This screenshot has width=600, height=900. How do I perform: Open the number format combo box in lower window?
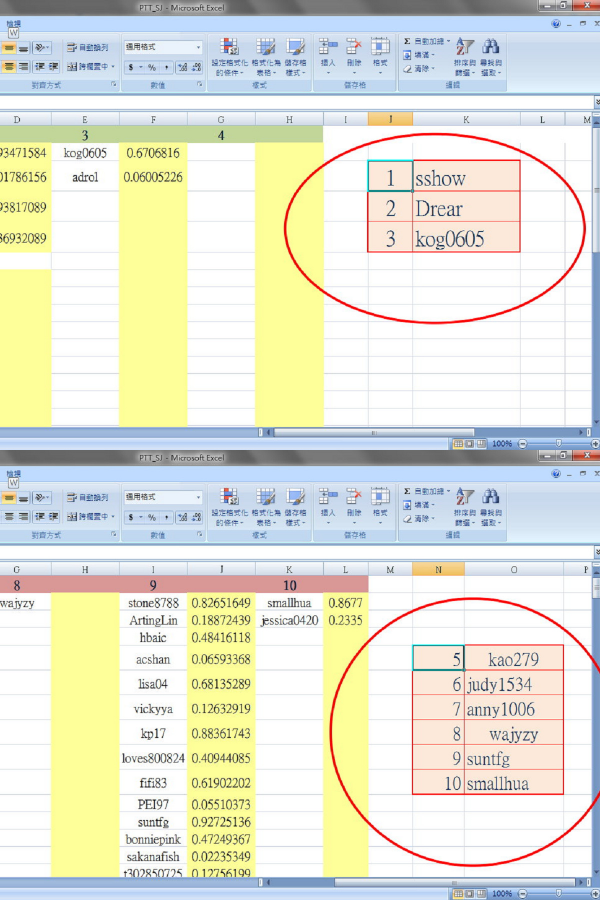[x=163, y=497]
